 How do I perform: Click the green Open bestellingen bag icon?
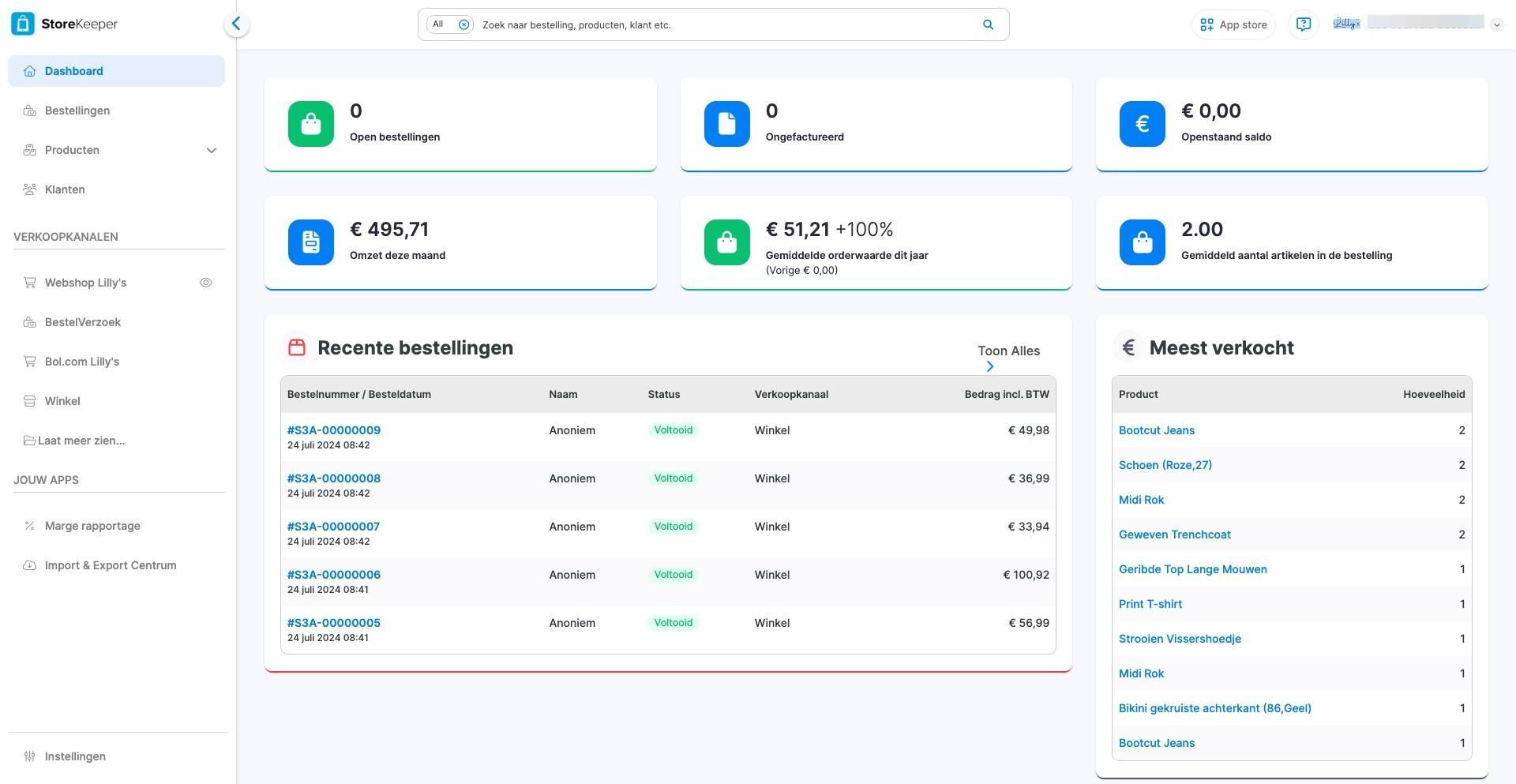pos(311,124)
